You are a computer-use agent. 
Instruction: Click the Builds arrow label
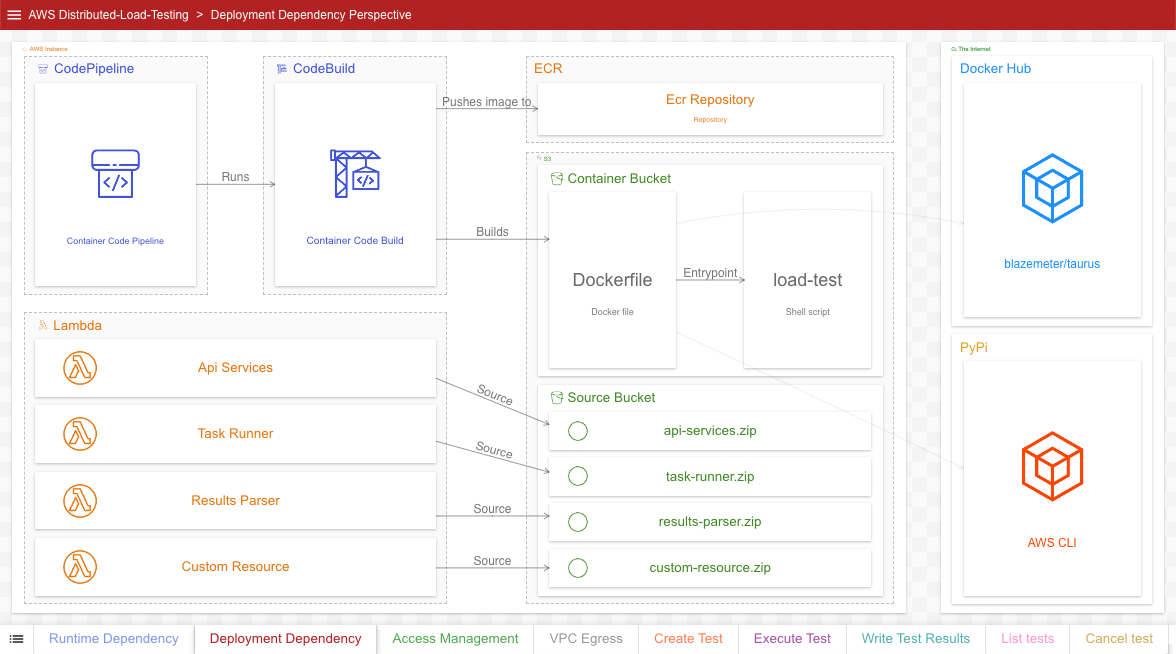click(x=492, y=232)
